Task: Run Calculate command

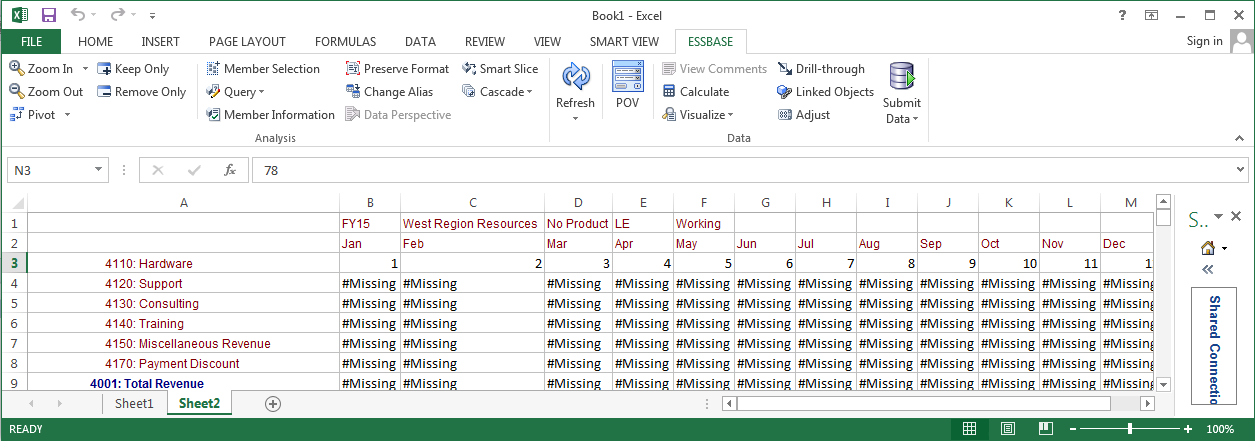Action: tap(695, 92)
